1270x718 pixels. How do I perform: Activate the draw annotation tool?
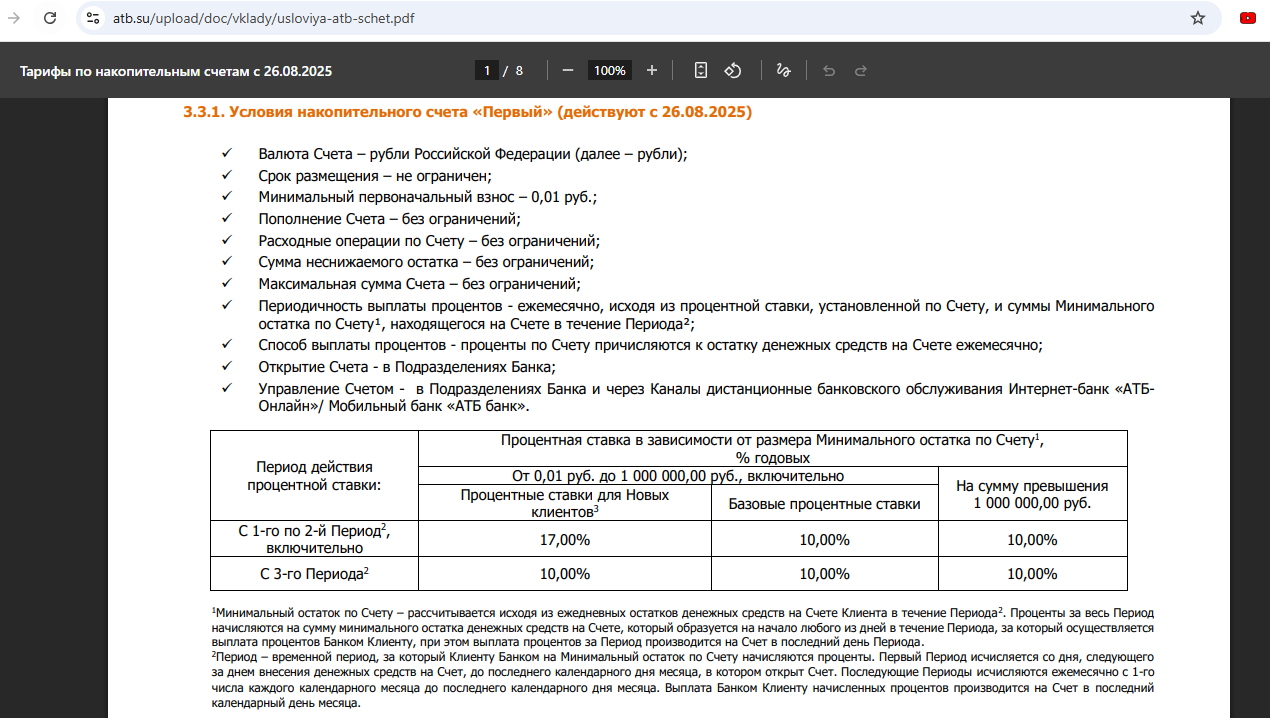pos(784,70)
